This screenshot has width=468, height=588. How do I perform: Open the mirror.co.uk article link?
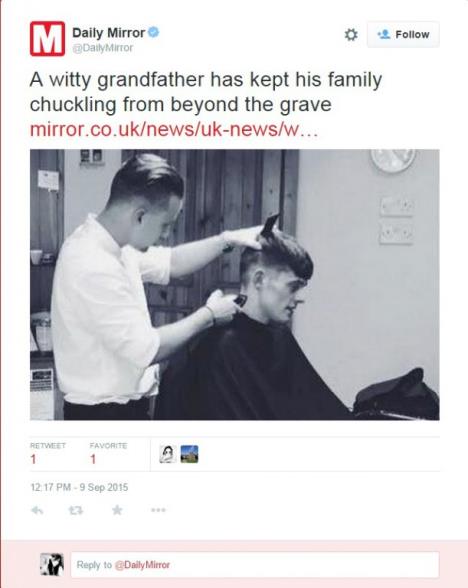tap(174, 129)
